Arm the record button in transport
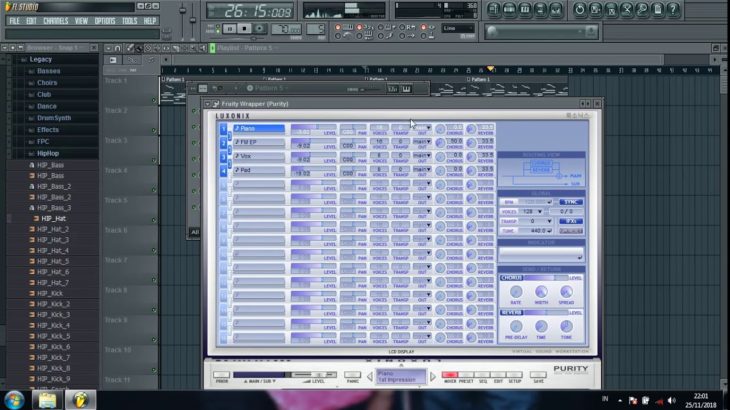 coord(259,29)
